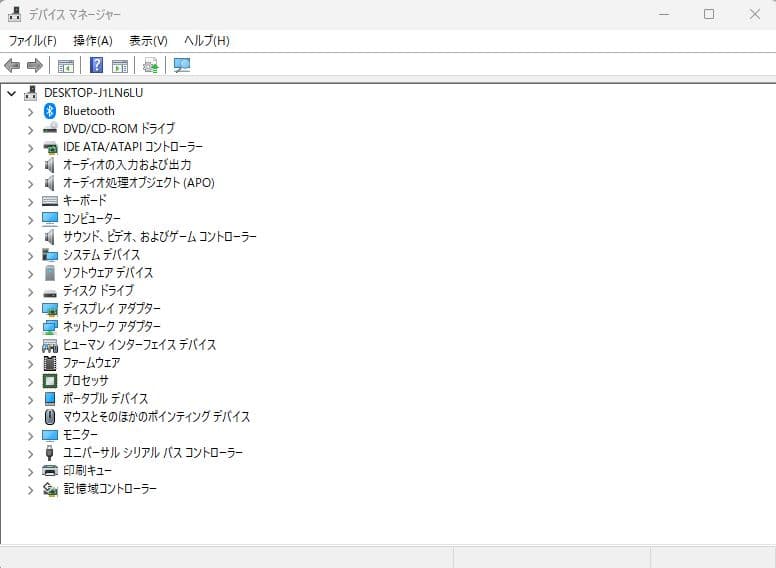Expand サウンド、ビデオ、およびゲーム コントローラー category
This screenshot has width=776, height=568.
pos(31,237)
